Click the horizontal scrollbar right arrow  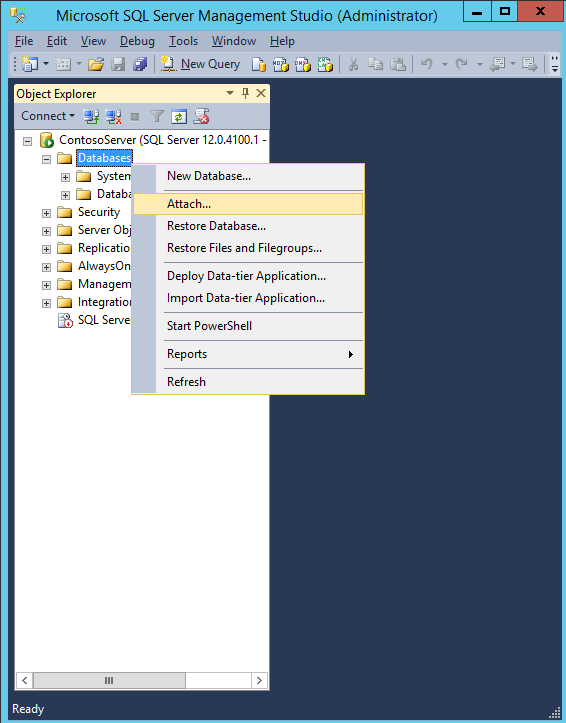coord(259,680)
